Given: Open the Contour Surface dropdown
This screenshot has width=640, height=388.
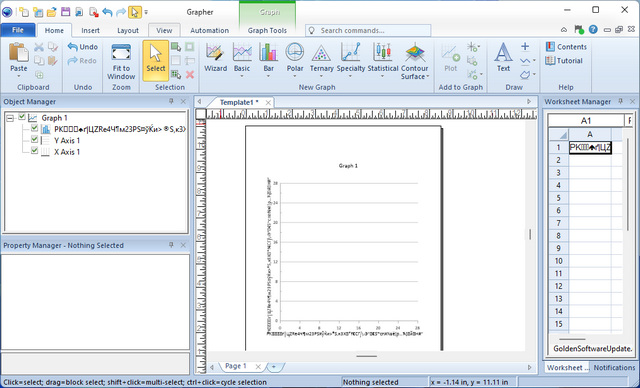Looking at the screenshot, I should point(428,77).
